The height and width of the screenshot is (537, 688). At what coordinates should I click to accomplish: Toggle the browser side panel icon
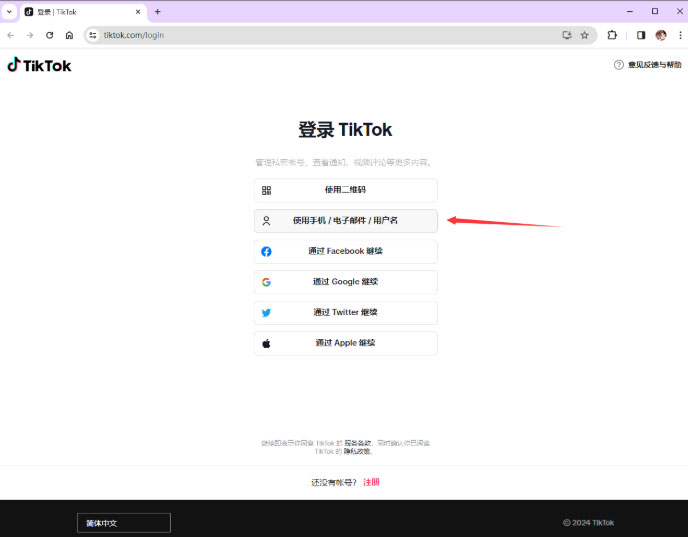point(641,35)
